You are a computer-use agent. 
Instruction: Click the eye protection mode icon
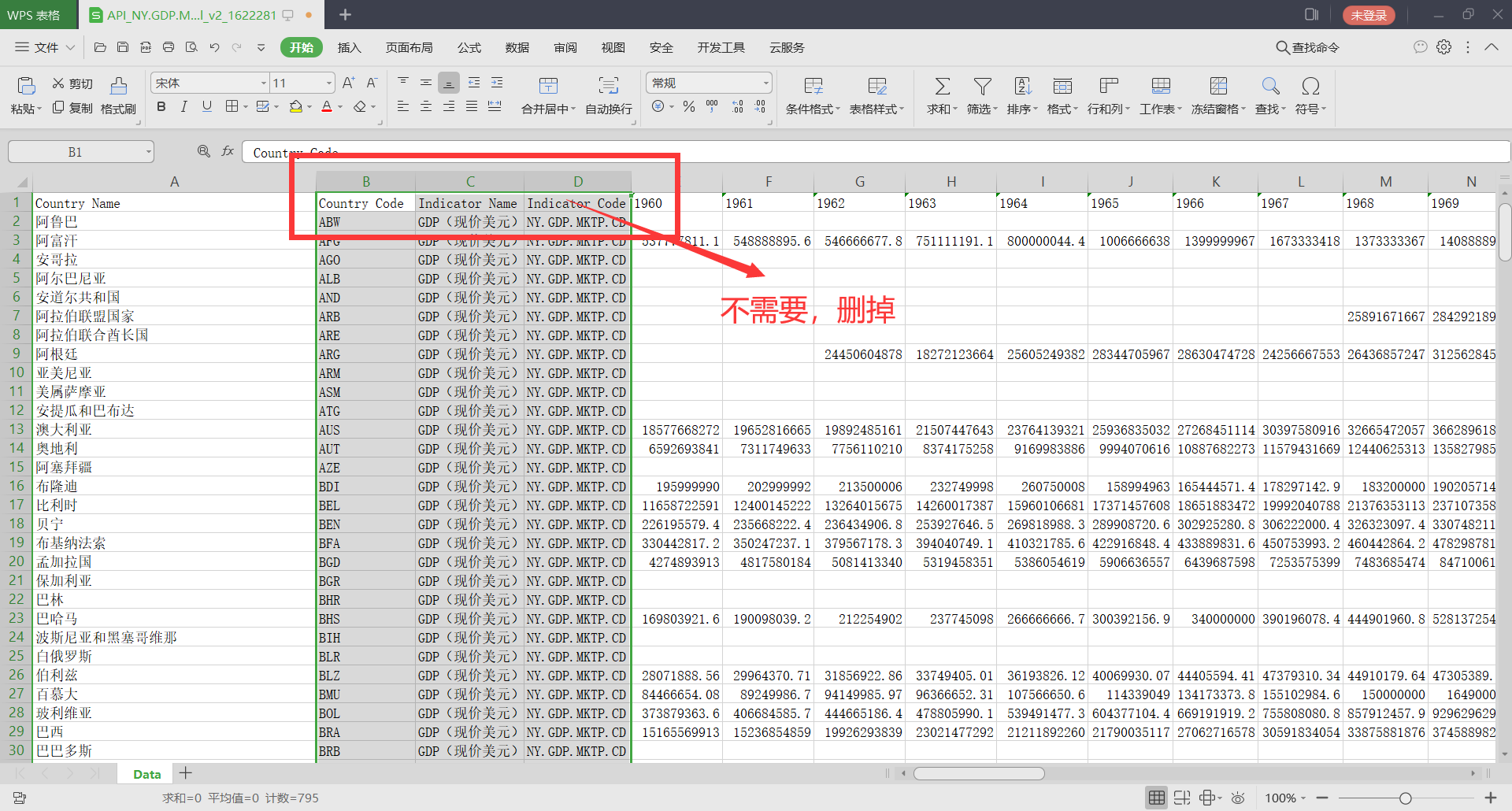[x=1238, y=798]
